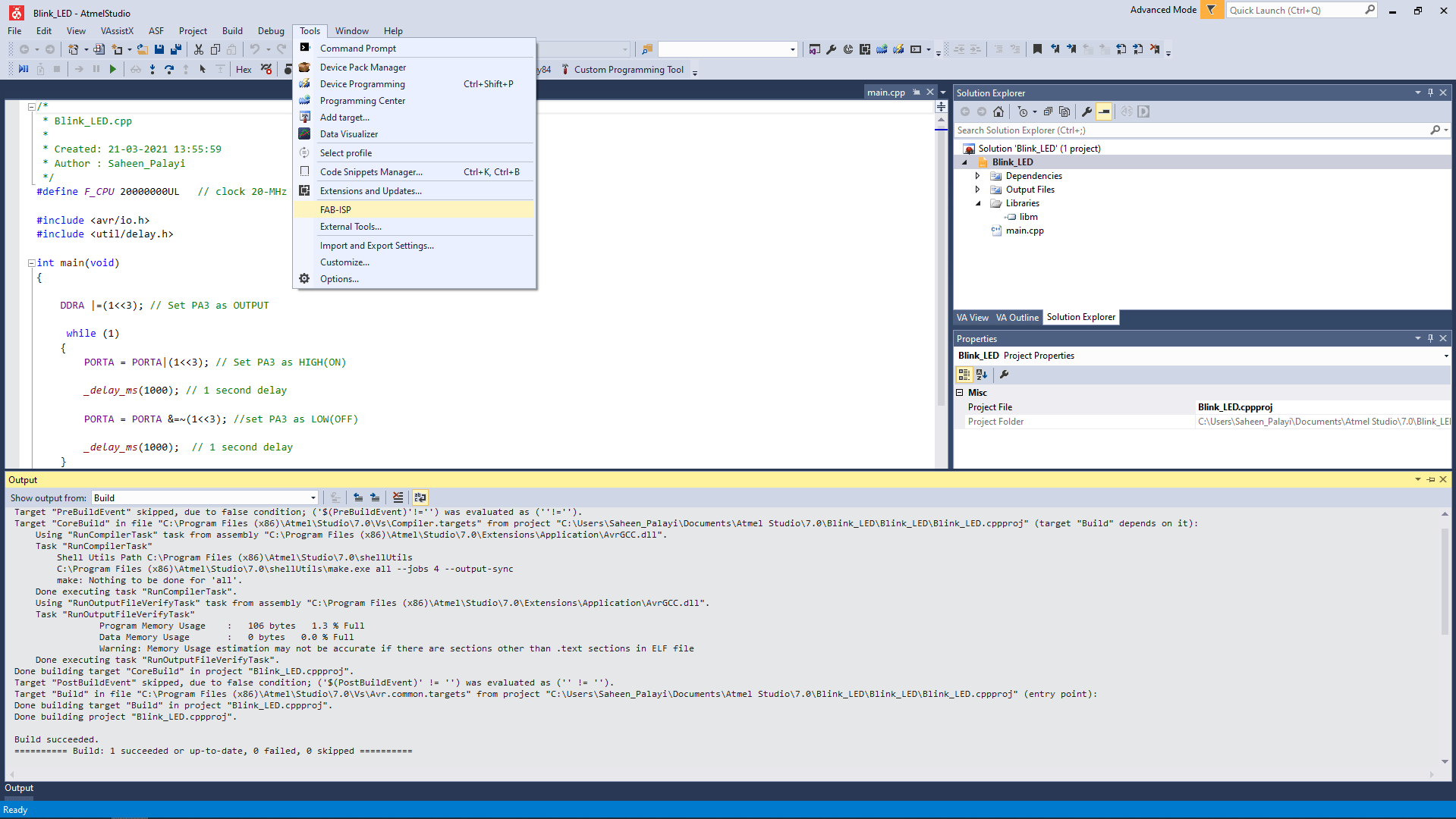Open Options... from Tools menu
Screen dimensions: 1456x819
tap(414, 279)
